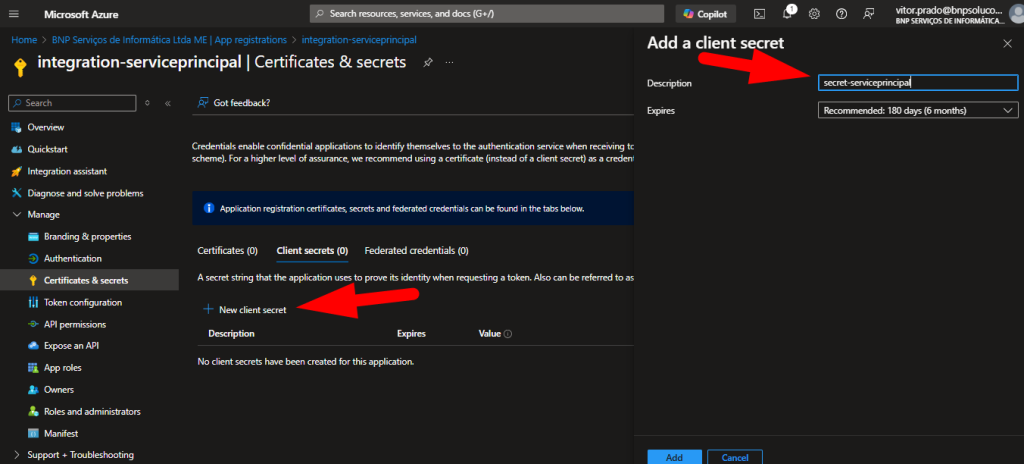Open API permissions in sidebar

(75, 324)
